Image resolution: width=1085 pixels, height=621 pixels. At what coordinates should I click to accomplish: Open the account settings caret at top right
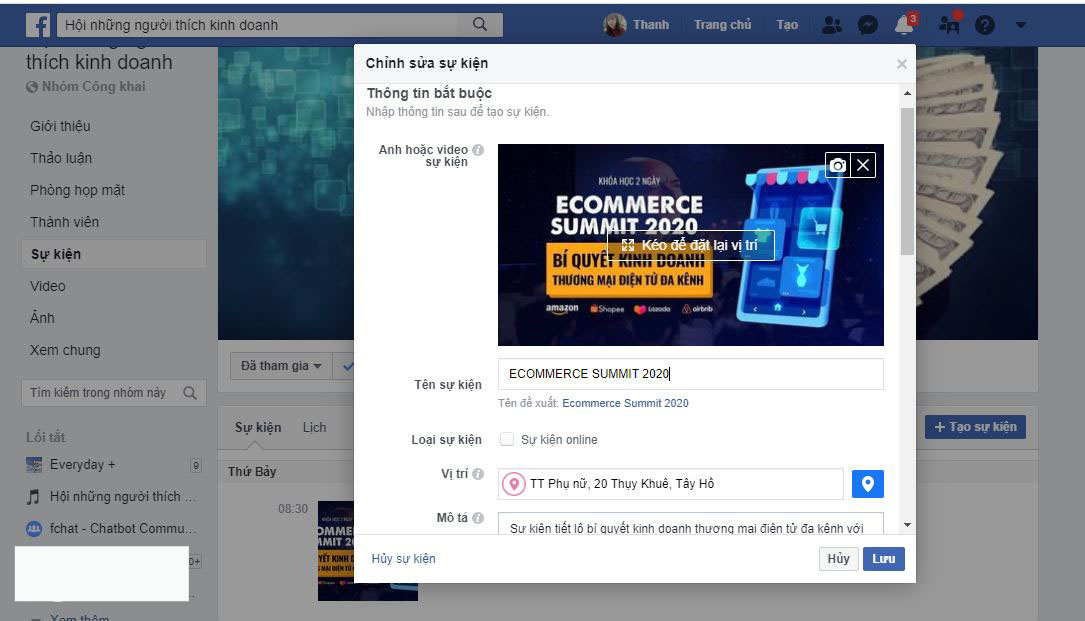(x=1021, y=24)
